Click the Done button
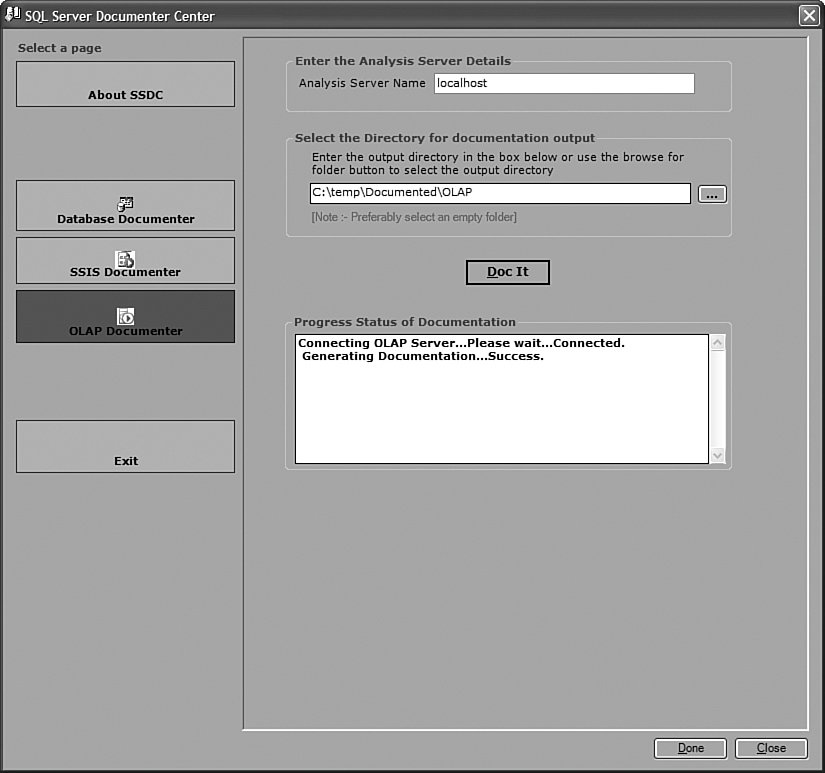Viewport: 825px width, 773px height. (690, 748)
